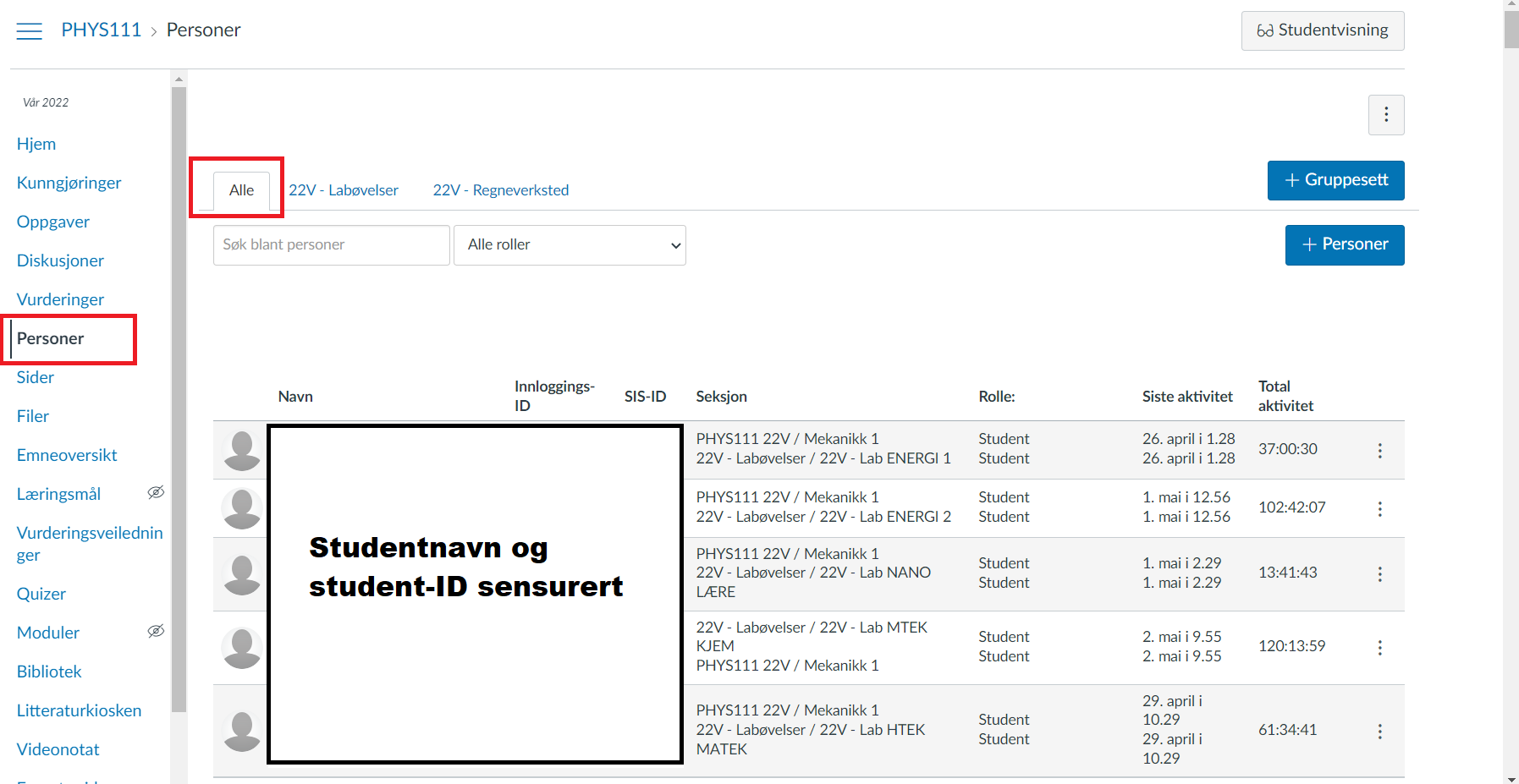Open the PHYS111 breadcrumb link

[102, 30]
